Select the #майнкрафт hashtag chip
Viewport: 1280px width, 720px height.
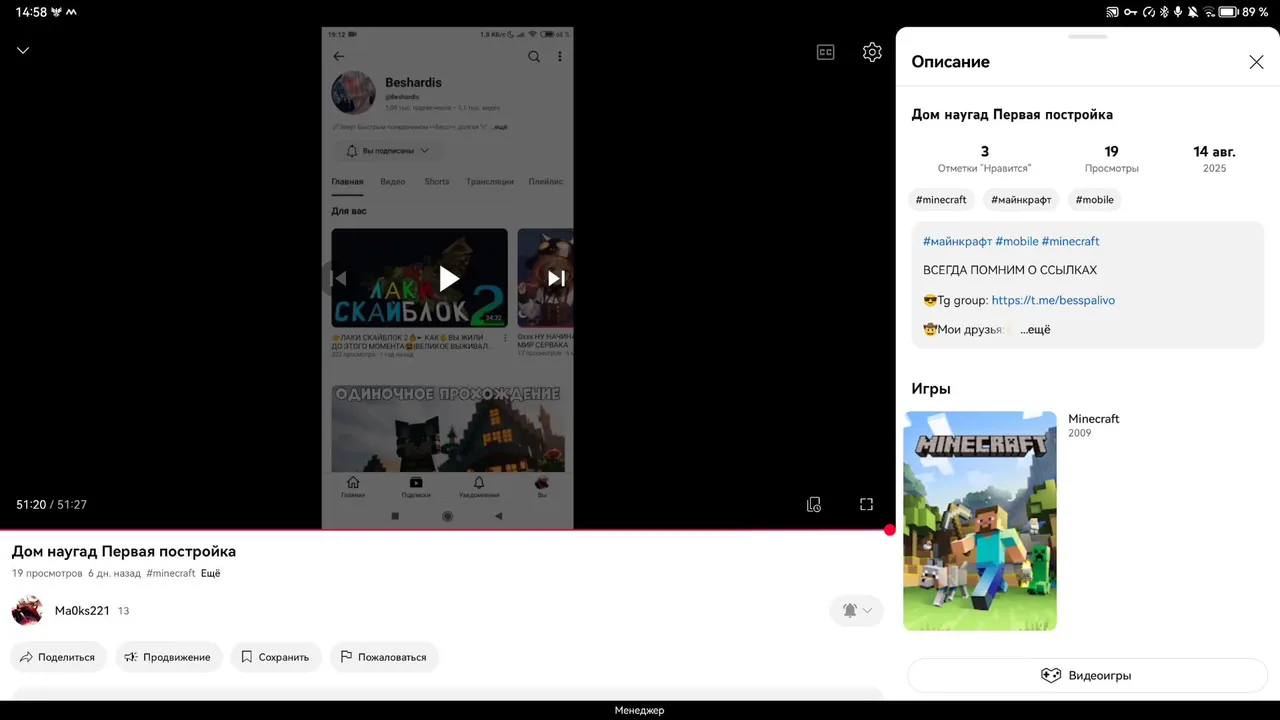[1021, 200]
